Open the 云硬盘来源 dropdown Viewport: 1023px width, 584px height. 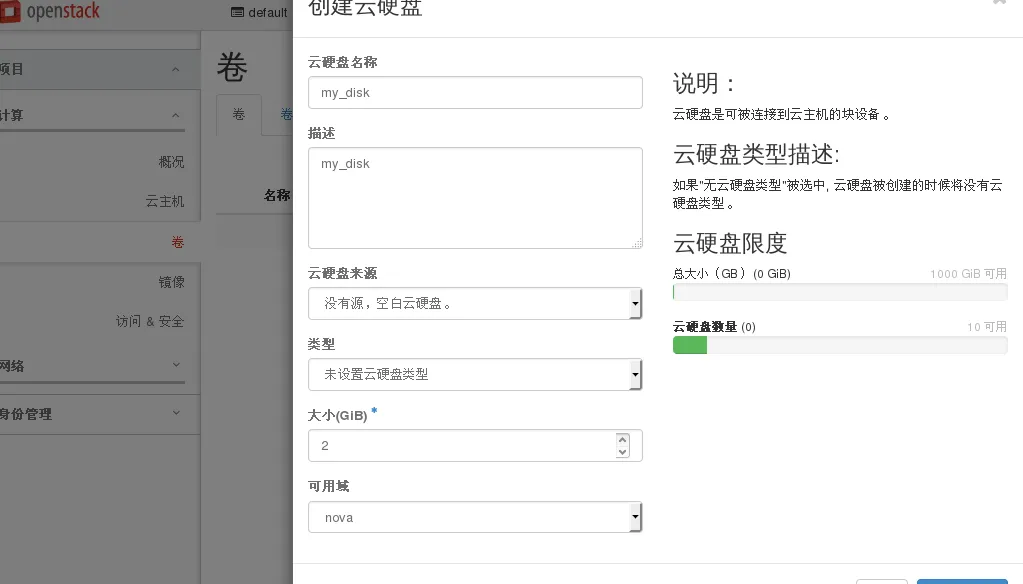(x=475, y=303)
